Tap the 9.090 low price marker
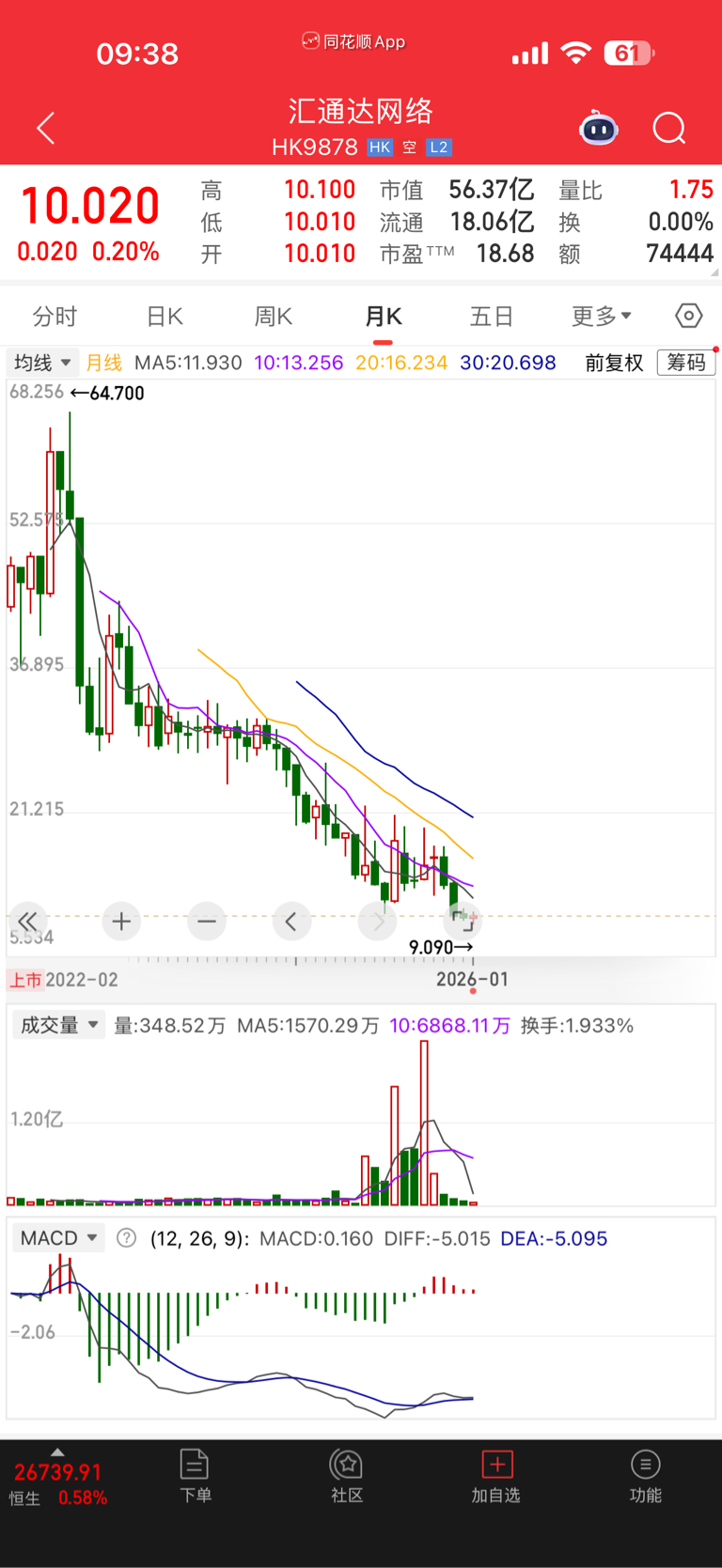 tap(440, 947)
